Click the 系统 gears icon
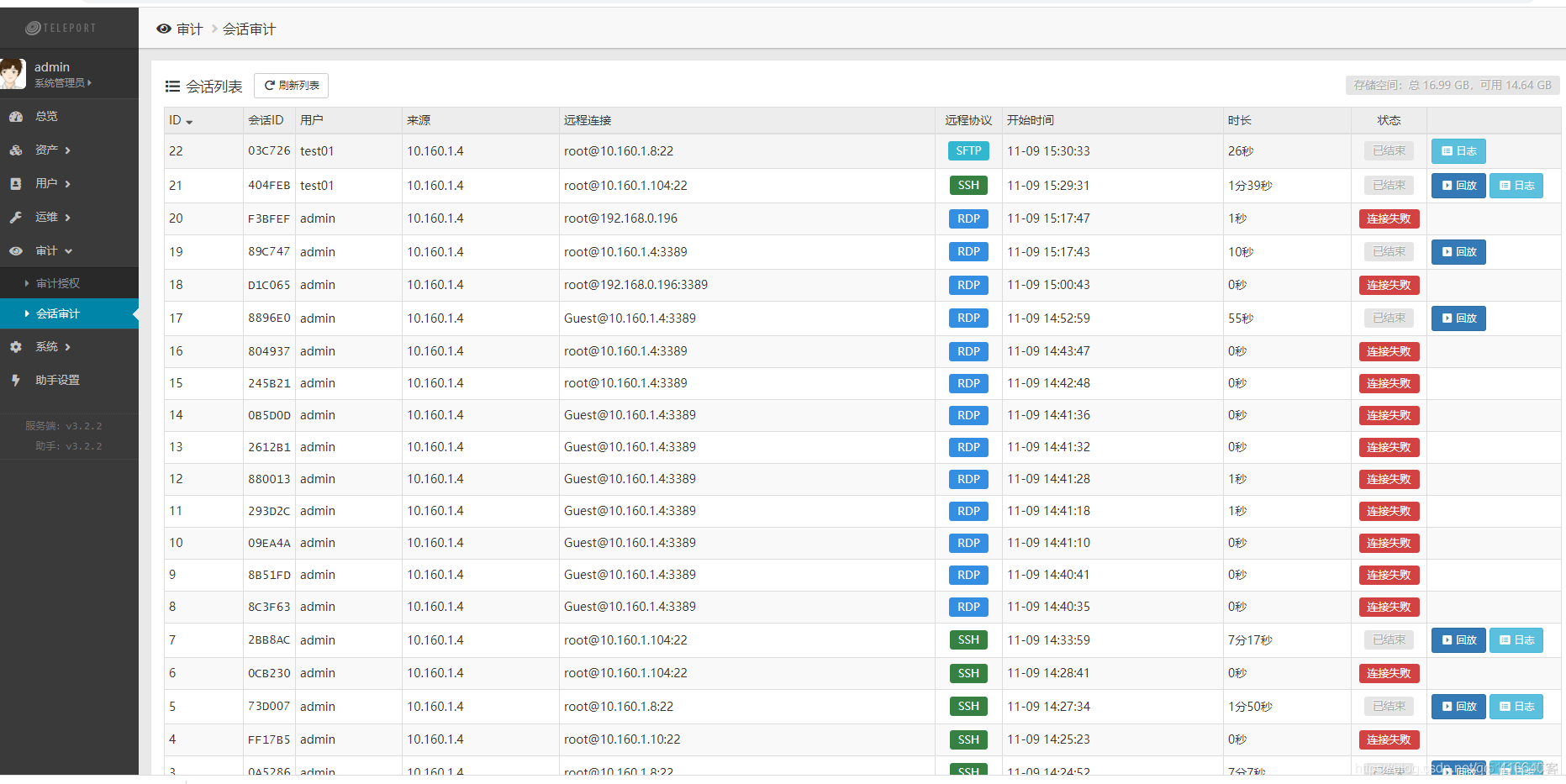Viewport: 1566px width, 784px height. [x=16, y=346]
